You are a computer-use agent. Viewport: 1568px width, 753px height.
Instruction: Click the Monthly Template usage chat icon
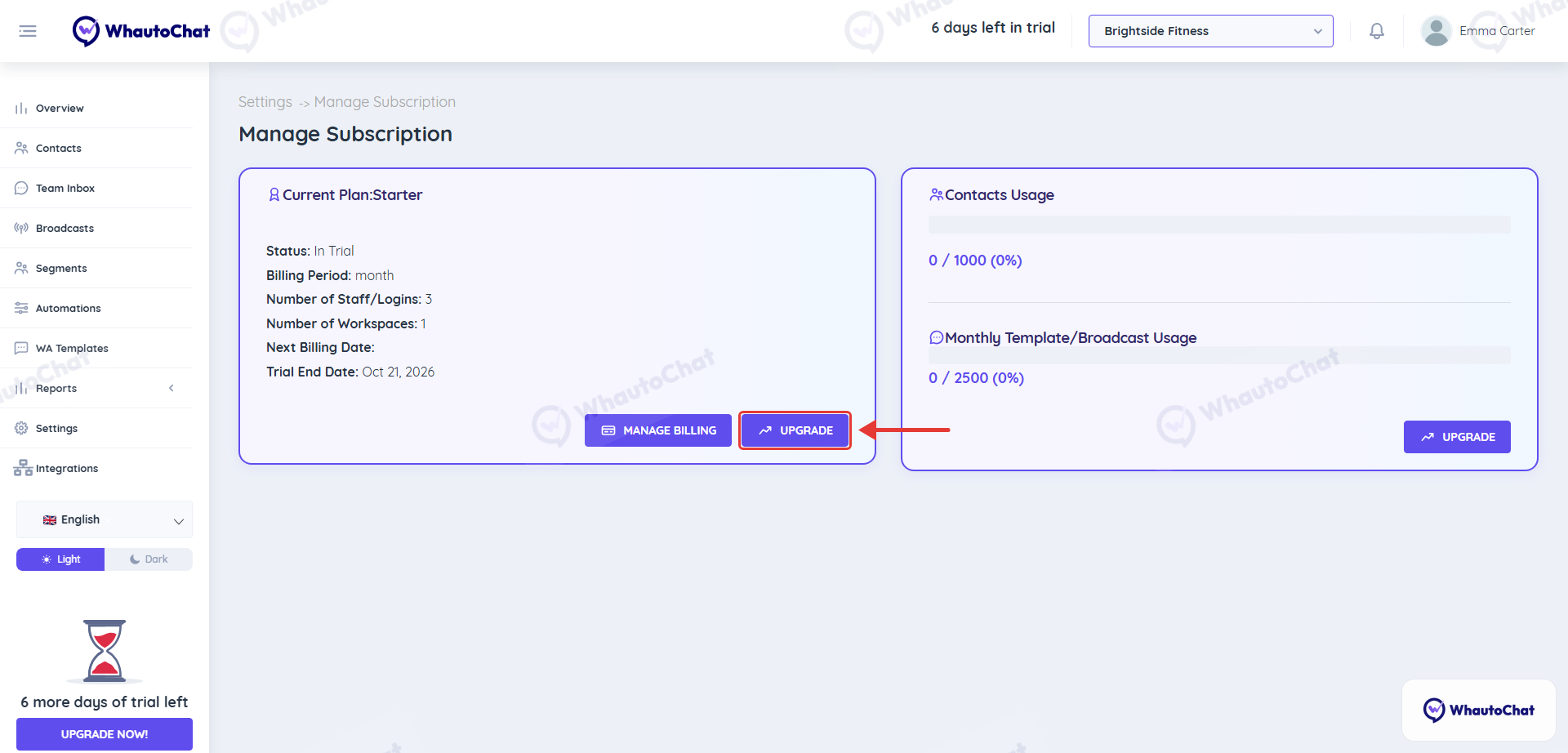pos(936,337)
